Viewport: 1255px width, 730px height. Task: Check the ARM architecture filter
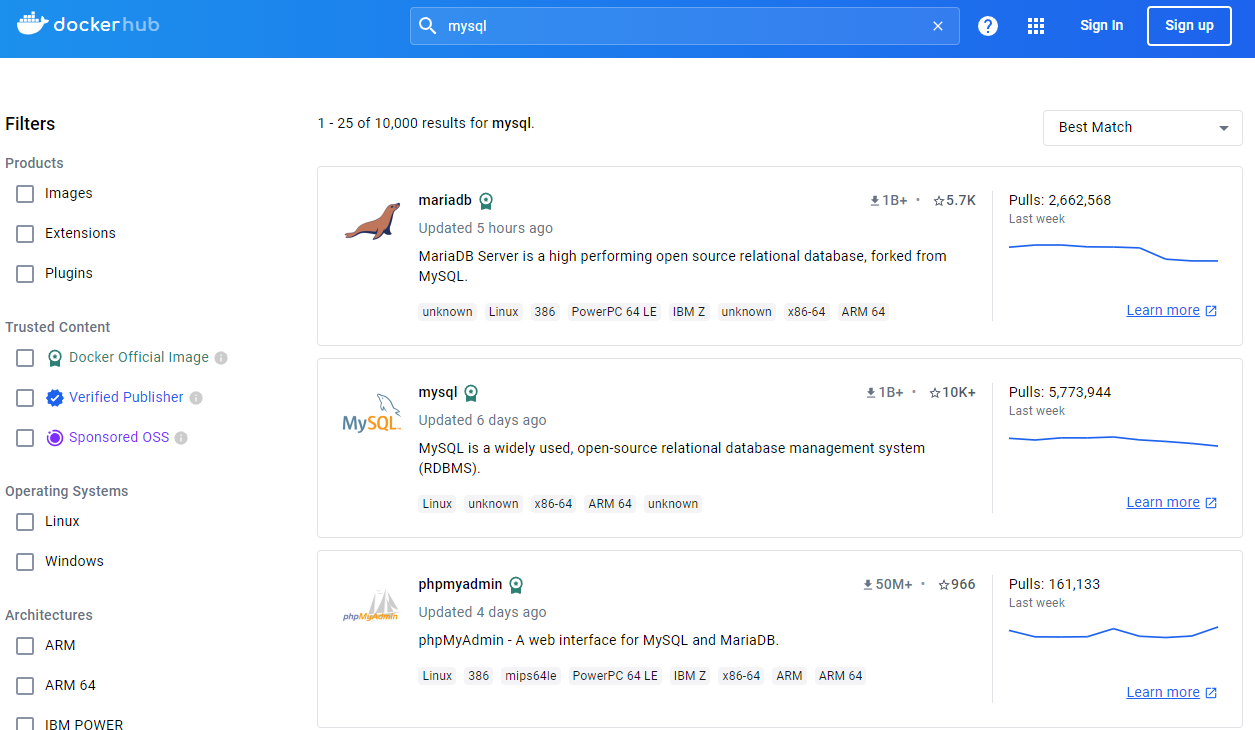[x=25, y=645]
